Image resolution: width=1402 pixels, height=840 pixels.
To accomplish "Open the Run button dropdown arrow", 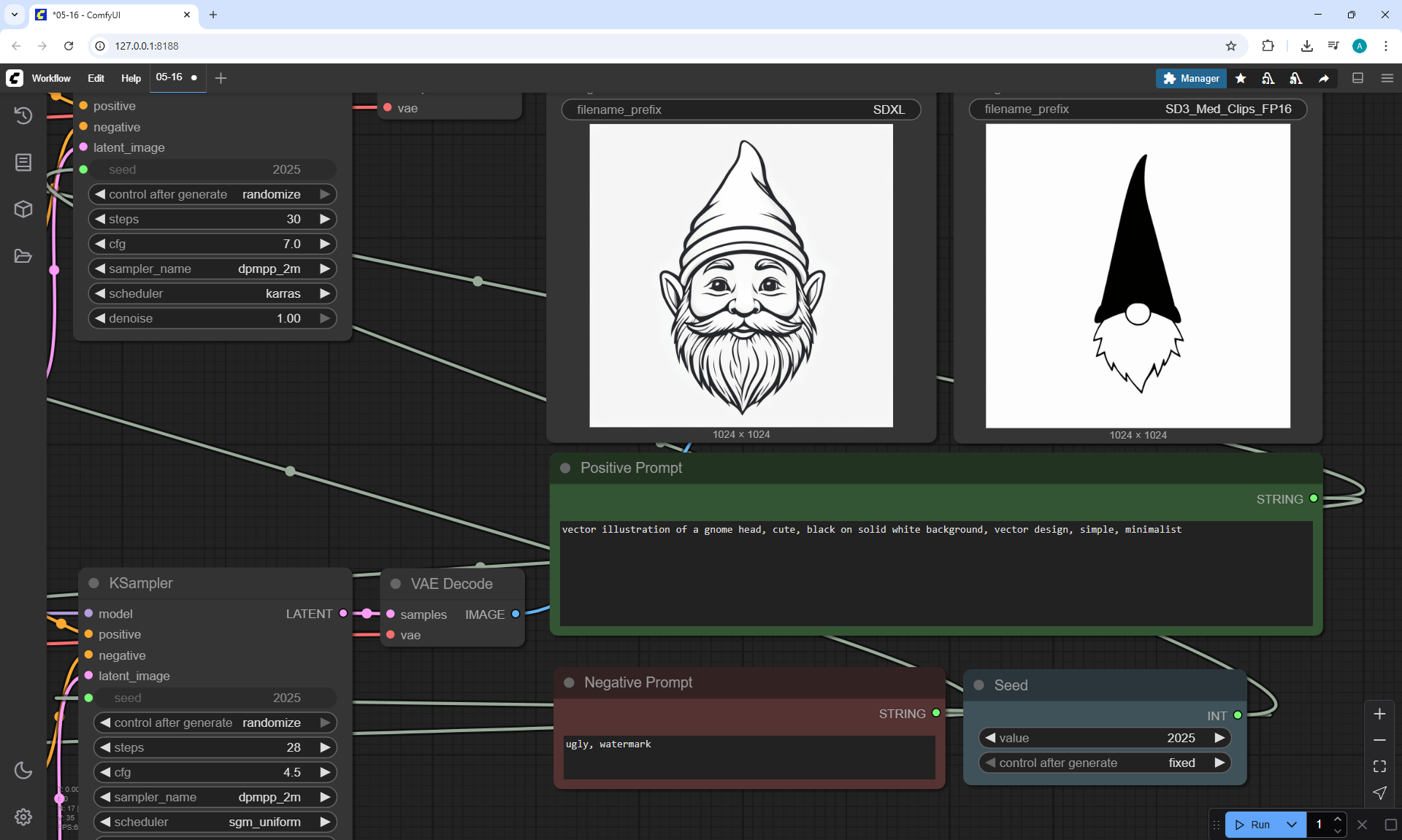I will click(1291, 825).
